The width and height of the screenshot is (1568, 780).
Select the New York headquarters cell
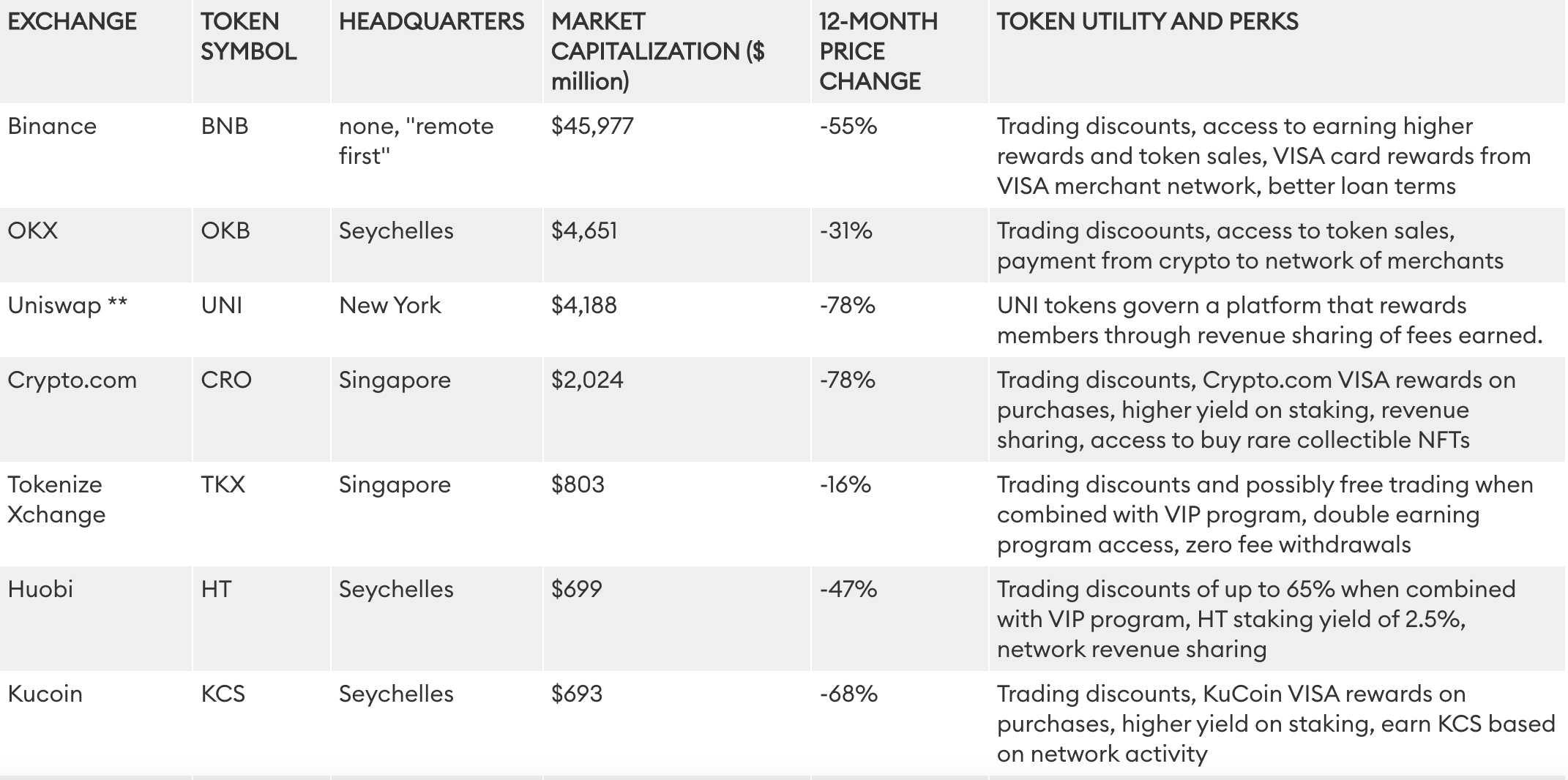pyautogui.click(x=389, y=306)
